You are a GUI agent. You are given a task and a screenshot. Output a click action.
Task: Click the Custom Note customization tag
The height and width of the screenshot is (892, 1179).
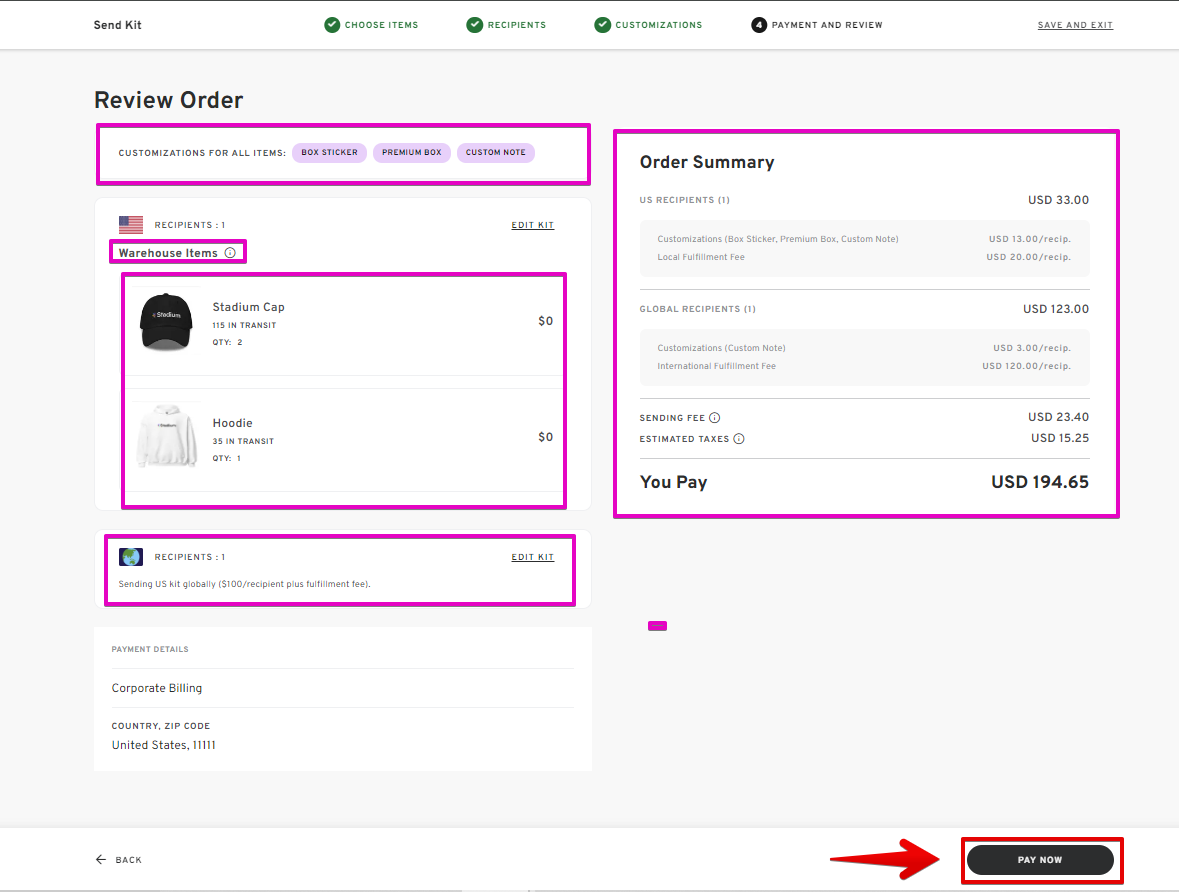click(496, 153)
